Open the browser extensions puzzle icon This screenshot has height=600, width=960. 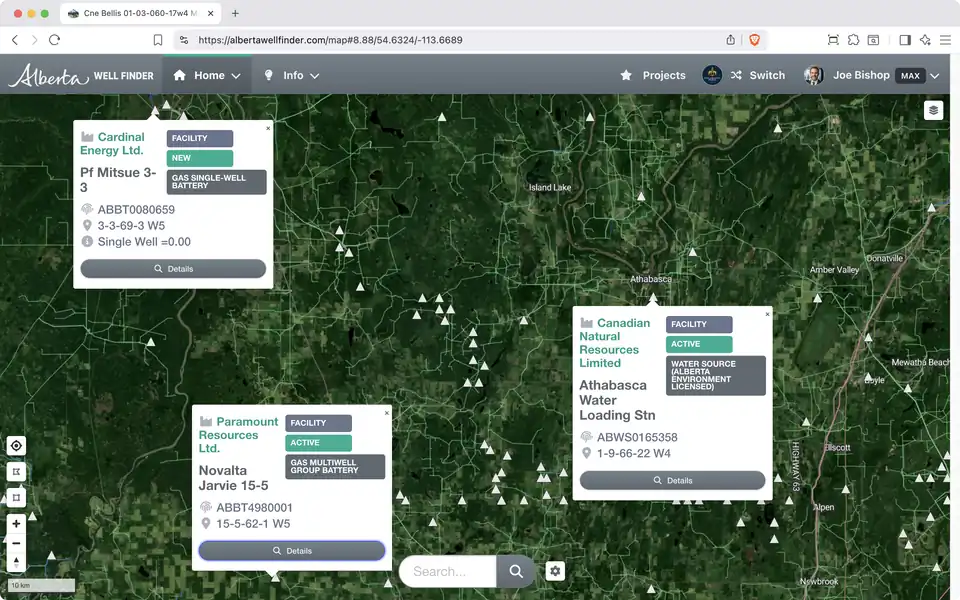[853, 40]
